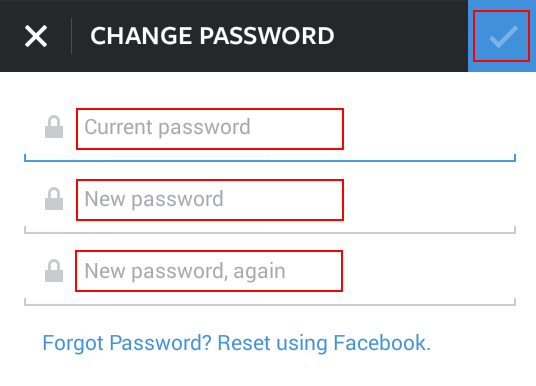The image size is (536, 386).
Task: Click the empty area right of Current password
Action: [429, 129]
